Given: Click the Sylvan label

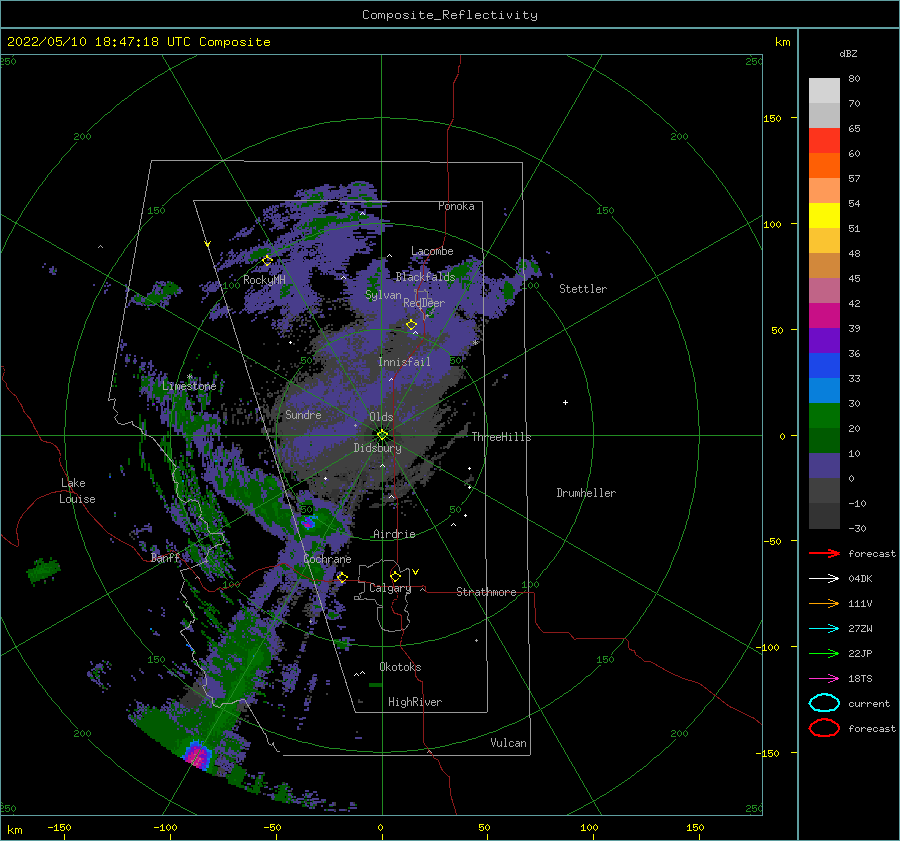Looking at the screenshot, I should pos(383,295).
